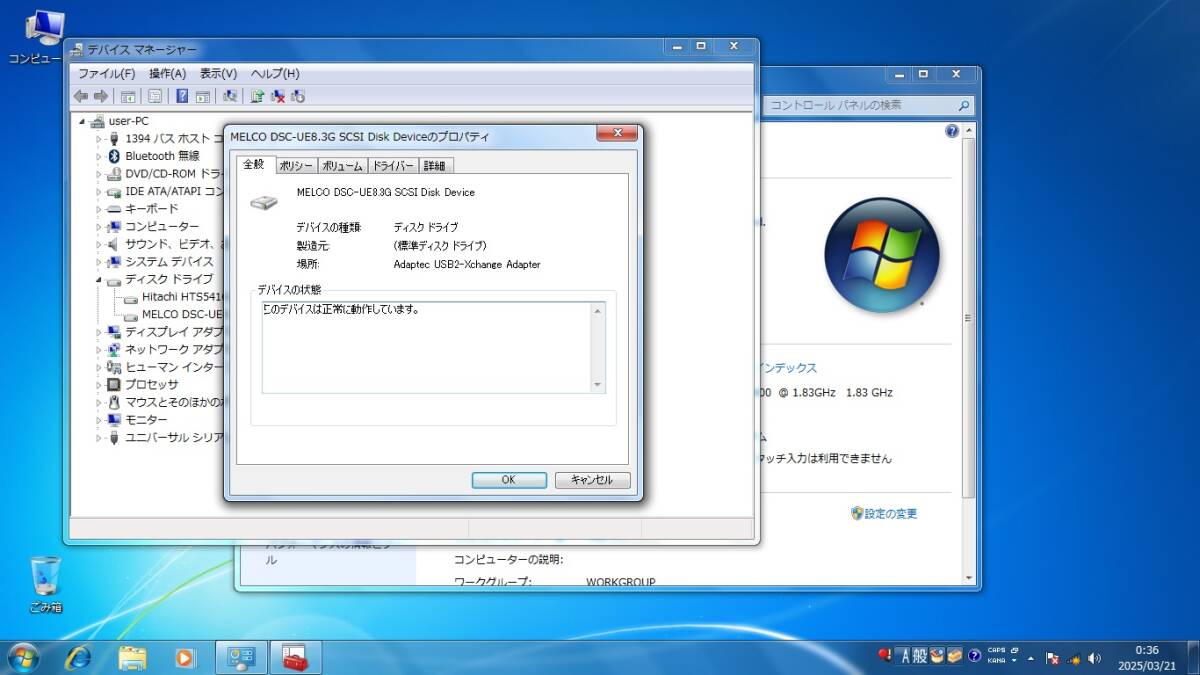Click the インデックス link in Control Panel
This screenshot has width=1200, height=675.
pos(787,368)
